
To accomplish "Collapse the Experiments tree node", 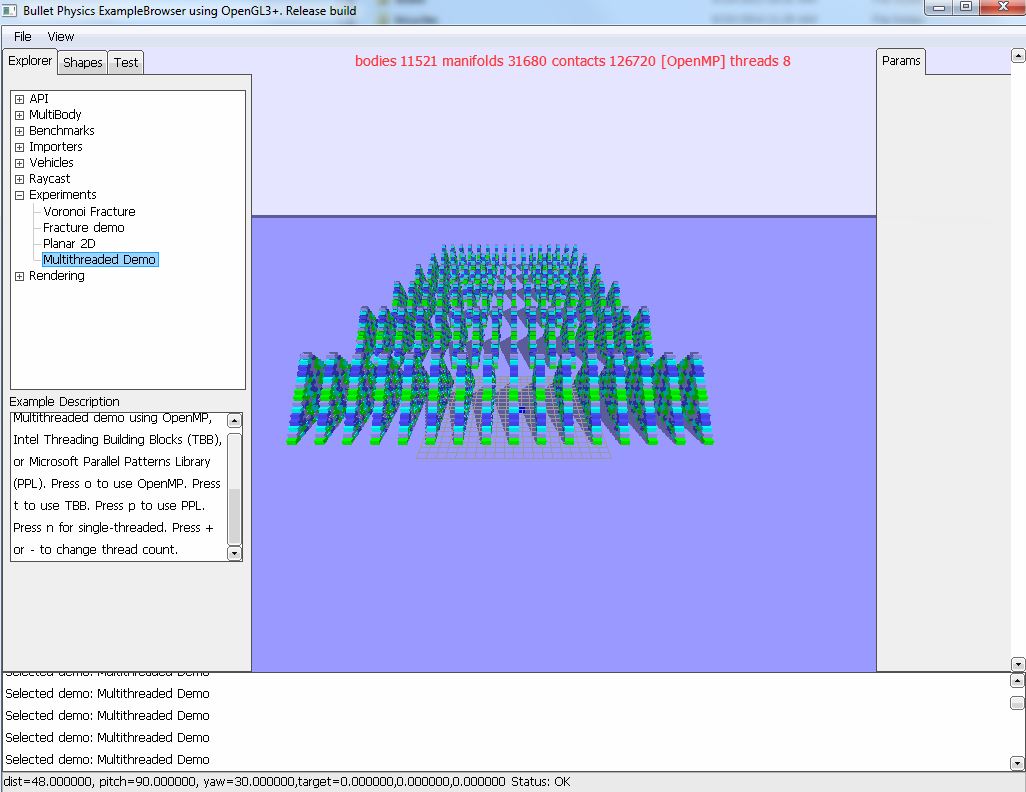I will coord(20,195).
